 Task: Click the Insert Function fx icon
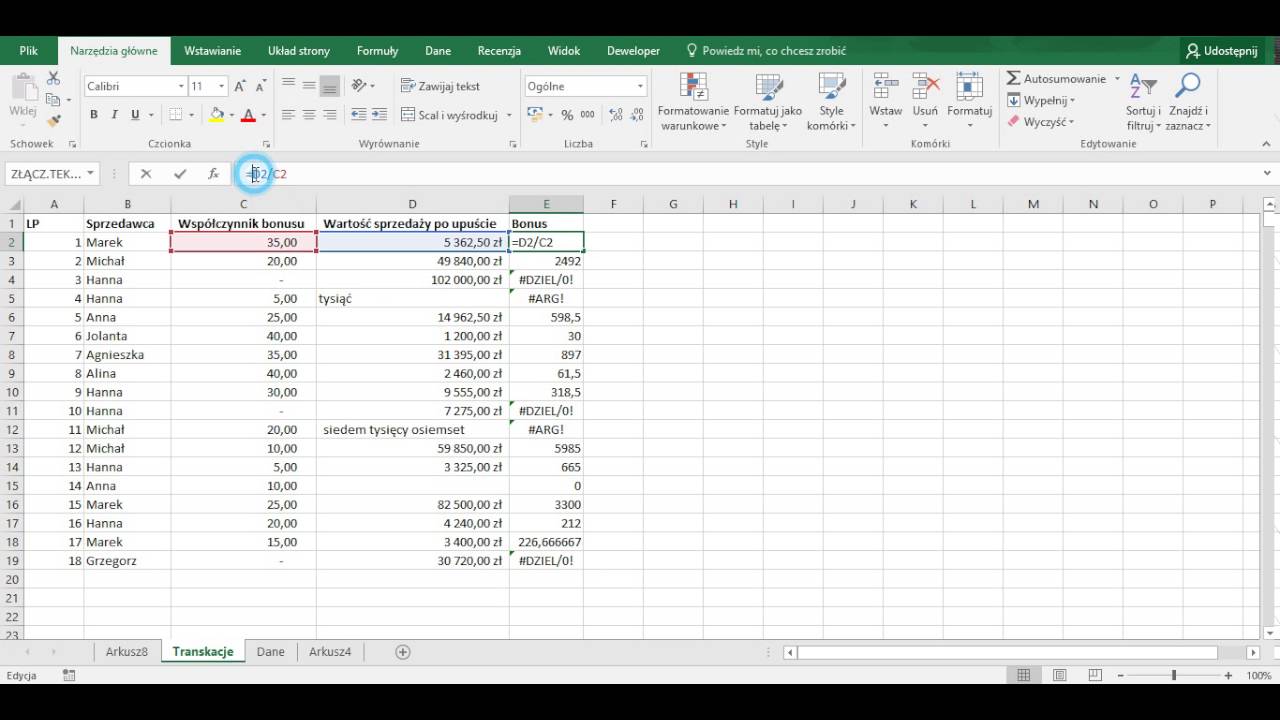[x=213, y=174]
